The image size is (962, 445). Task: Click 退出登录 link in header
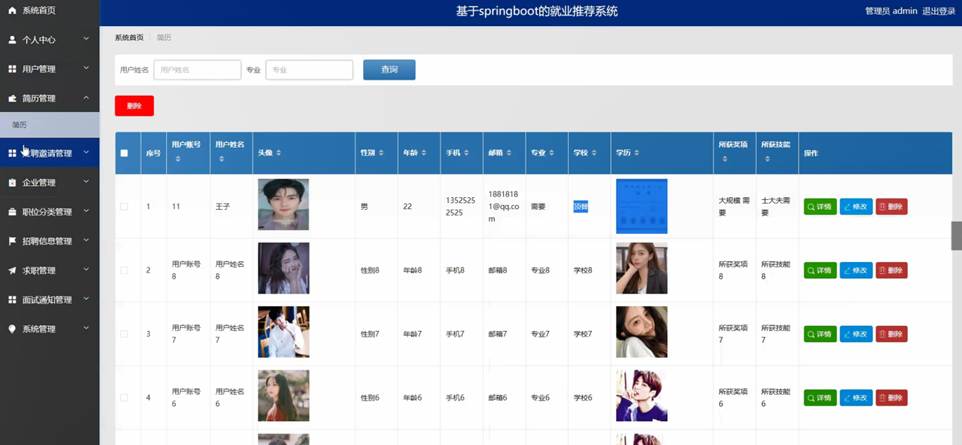click(939, 11)
